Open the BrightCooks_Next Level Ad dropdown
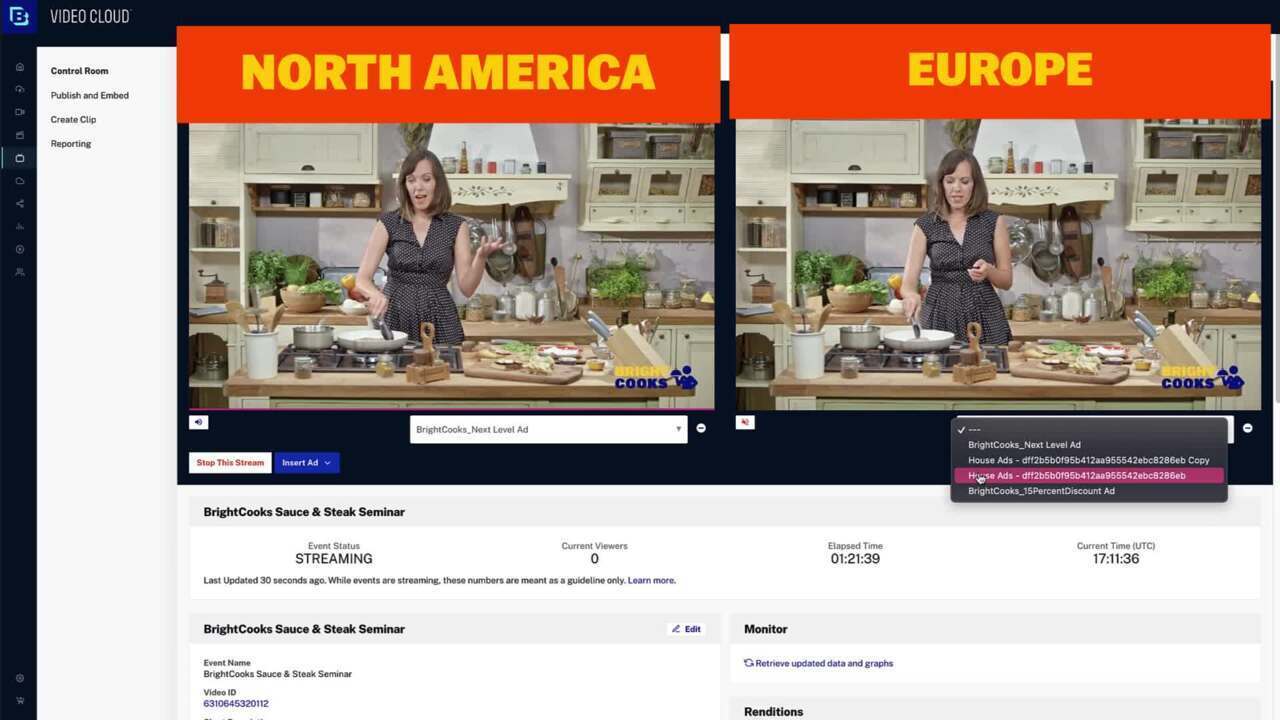This screenshot has width=1280, height=720. pyautogui.click(x=549, y=429)
